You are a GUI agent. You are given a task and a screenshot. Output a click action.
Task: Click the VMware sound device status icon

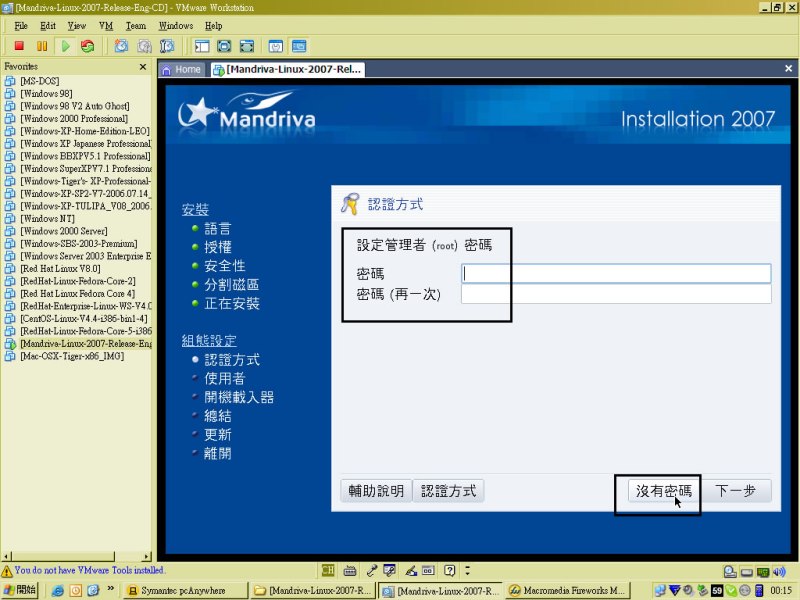[779, 571]
